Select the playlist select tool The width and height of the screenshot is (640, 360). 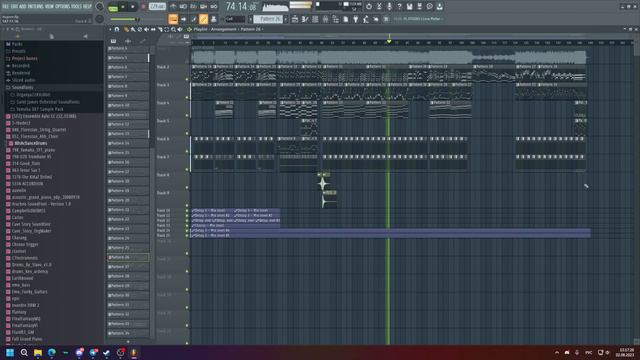click(167, 29)
